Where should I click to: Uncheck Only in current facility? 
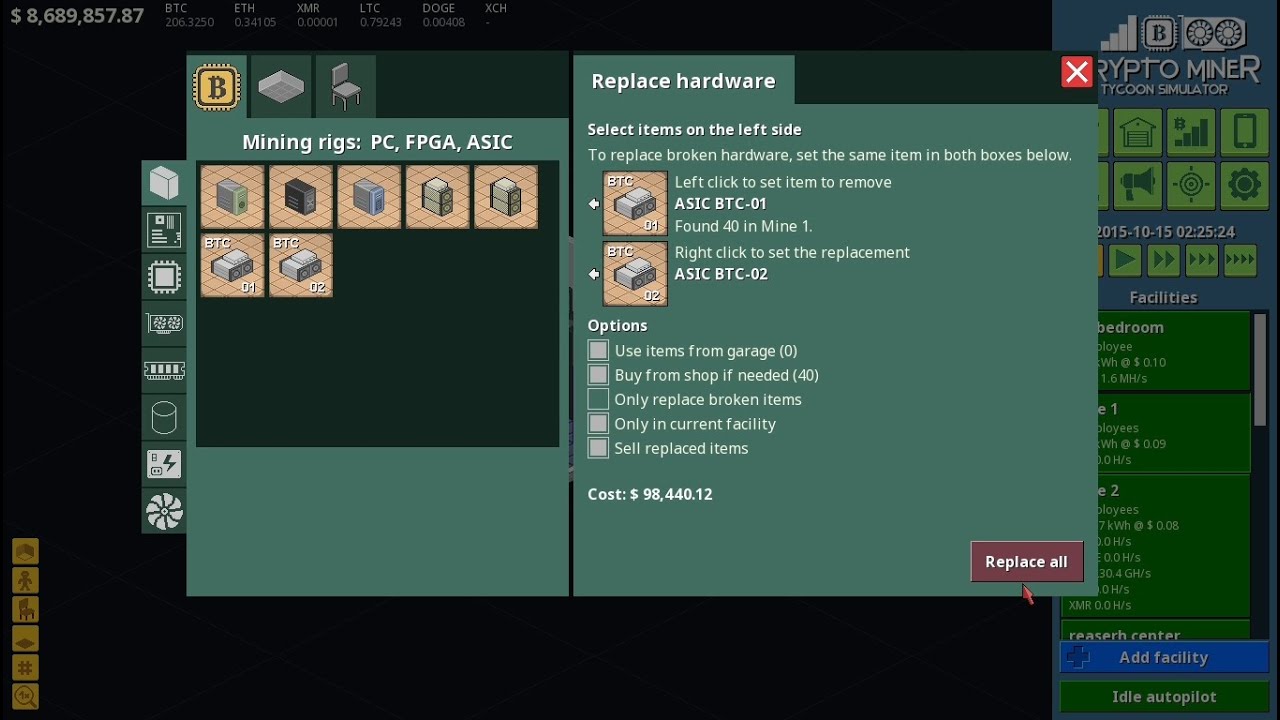[x=598, y=424]
